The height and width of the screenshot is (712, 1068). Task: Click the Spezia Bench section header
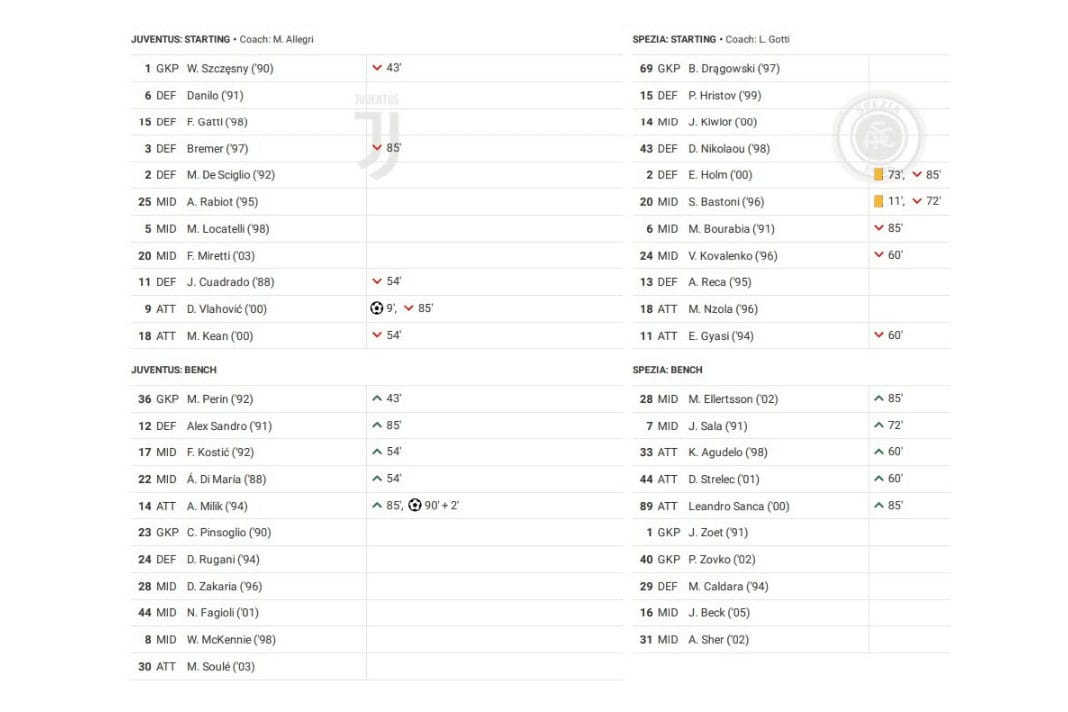tap(667, 370)
